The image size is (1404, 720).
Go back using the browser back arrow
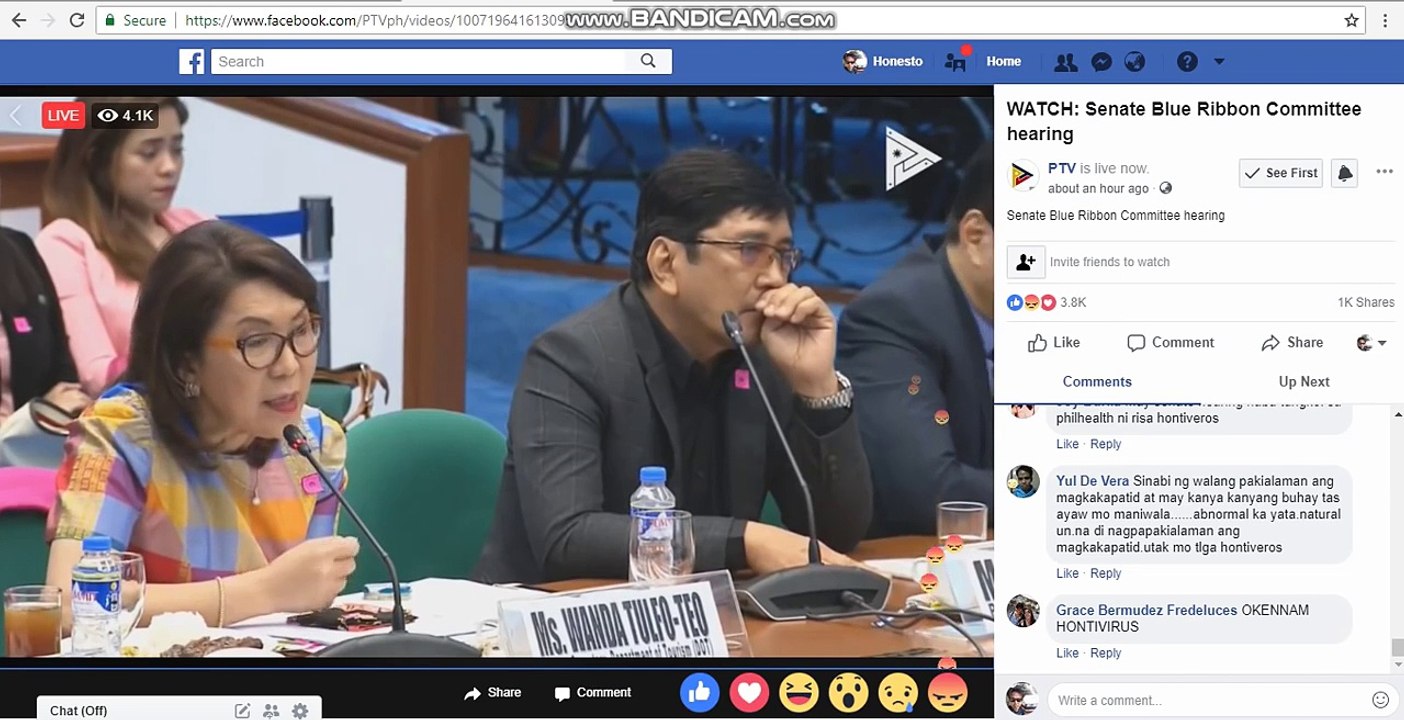[x=18, y=20]
